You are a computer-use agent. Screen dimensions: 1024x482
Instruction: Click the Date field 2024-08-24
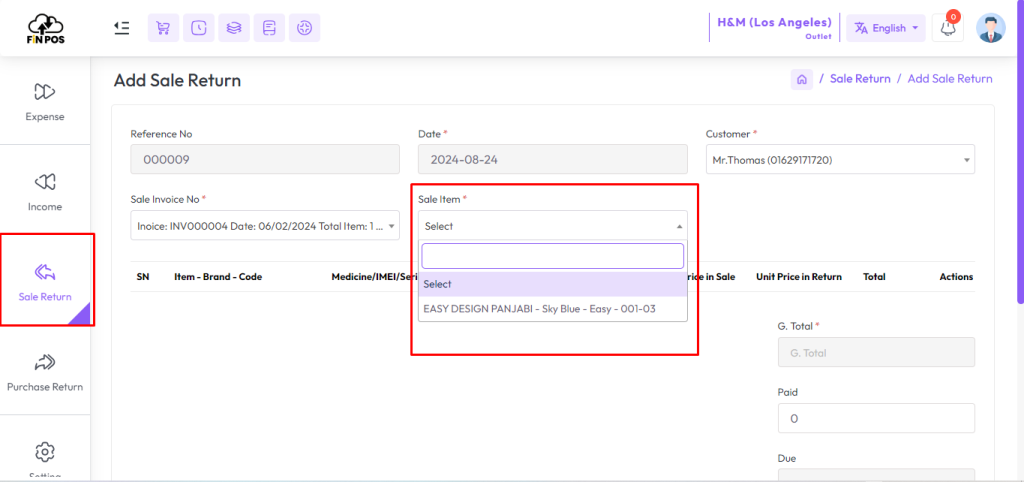pos(552,159)
